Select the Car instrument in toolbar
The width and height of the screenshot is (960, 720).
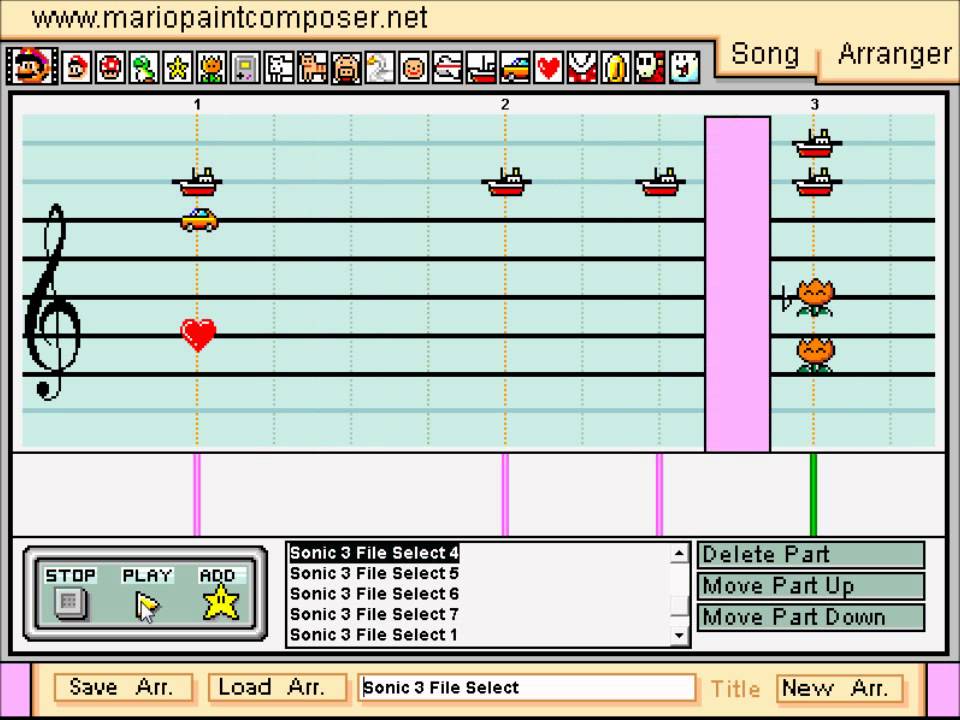click(514, 67)
